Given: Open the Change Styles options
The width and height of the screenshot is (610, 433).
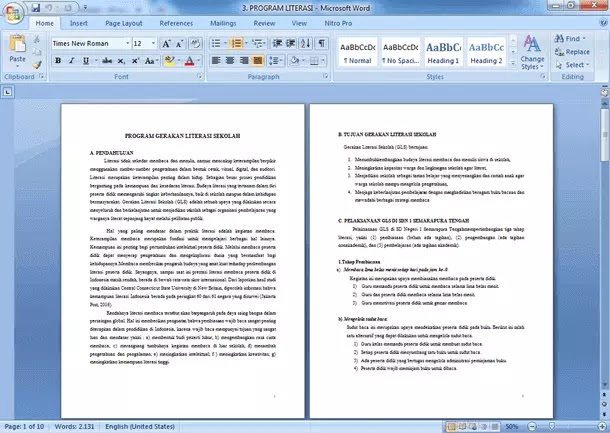Looking at the screenshot, I should click(532, 53).
